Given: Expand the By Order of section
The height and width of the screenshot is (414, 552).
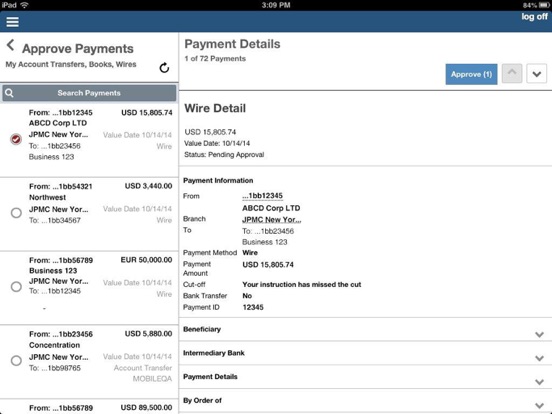Looking at the screenshot, I should (365, 401).
